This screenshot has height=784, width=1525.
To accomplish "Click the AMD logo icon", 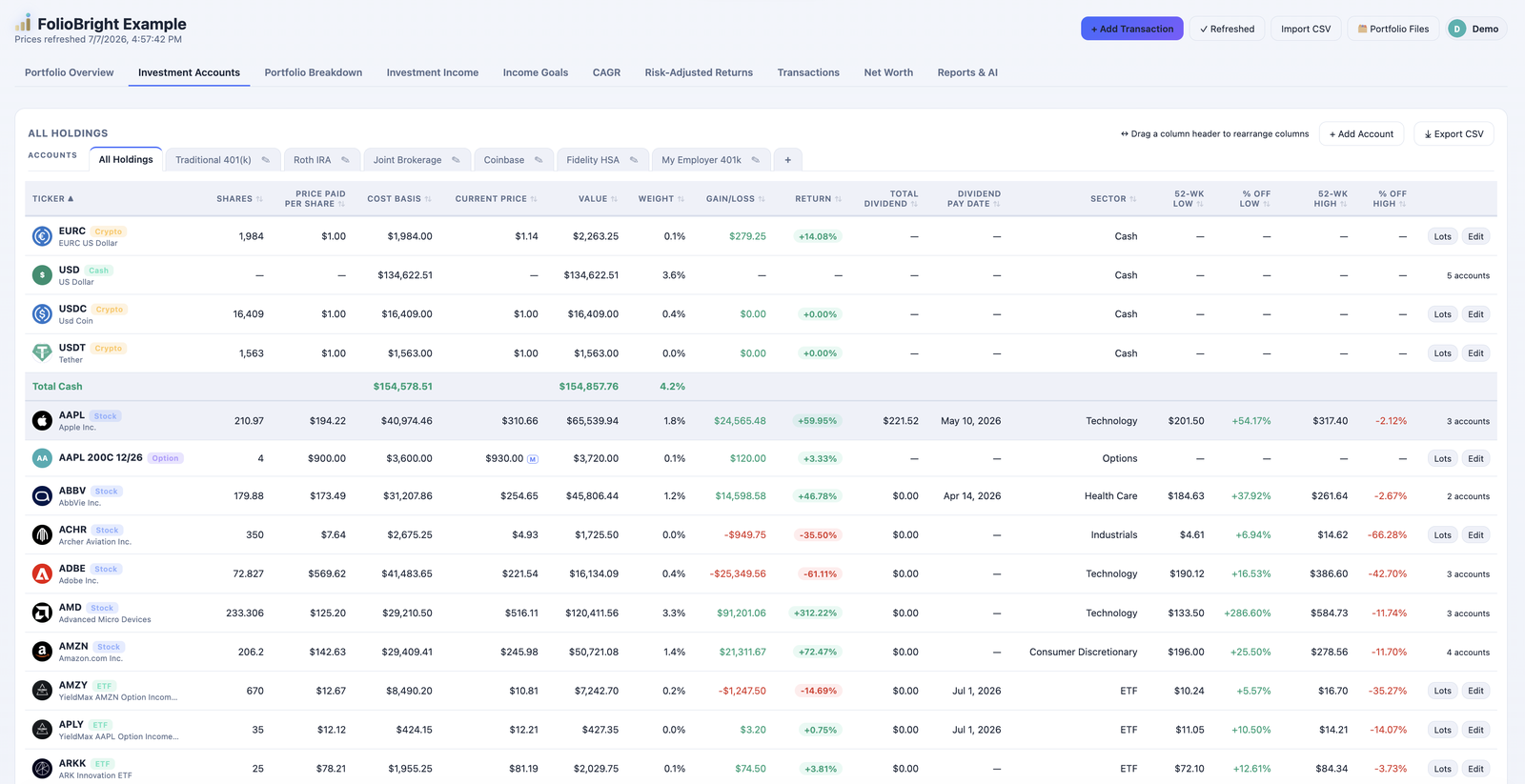I will point(42,613).
